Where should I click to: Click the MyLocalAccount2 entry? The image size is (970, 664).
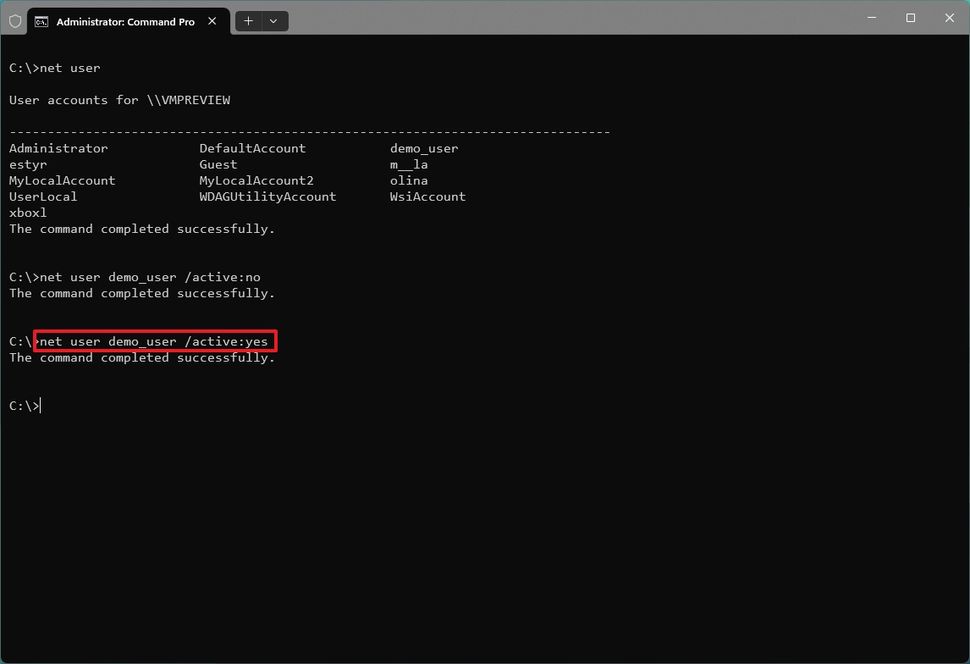tap(266, 180)
